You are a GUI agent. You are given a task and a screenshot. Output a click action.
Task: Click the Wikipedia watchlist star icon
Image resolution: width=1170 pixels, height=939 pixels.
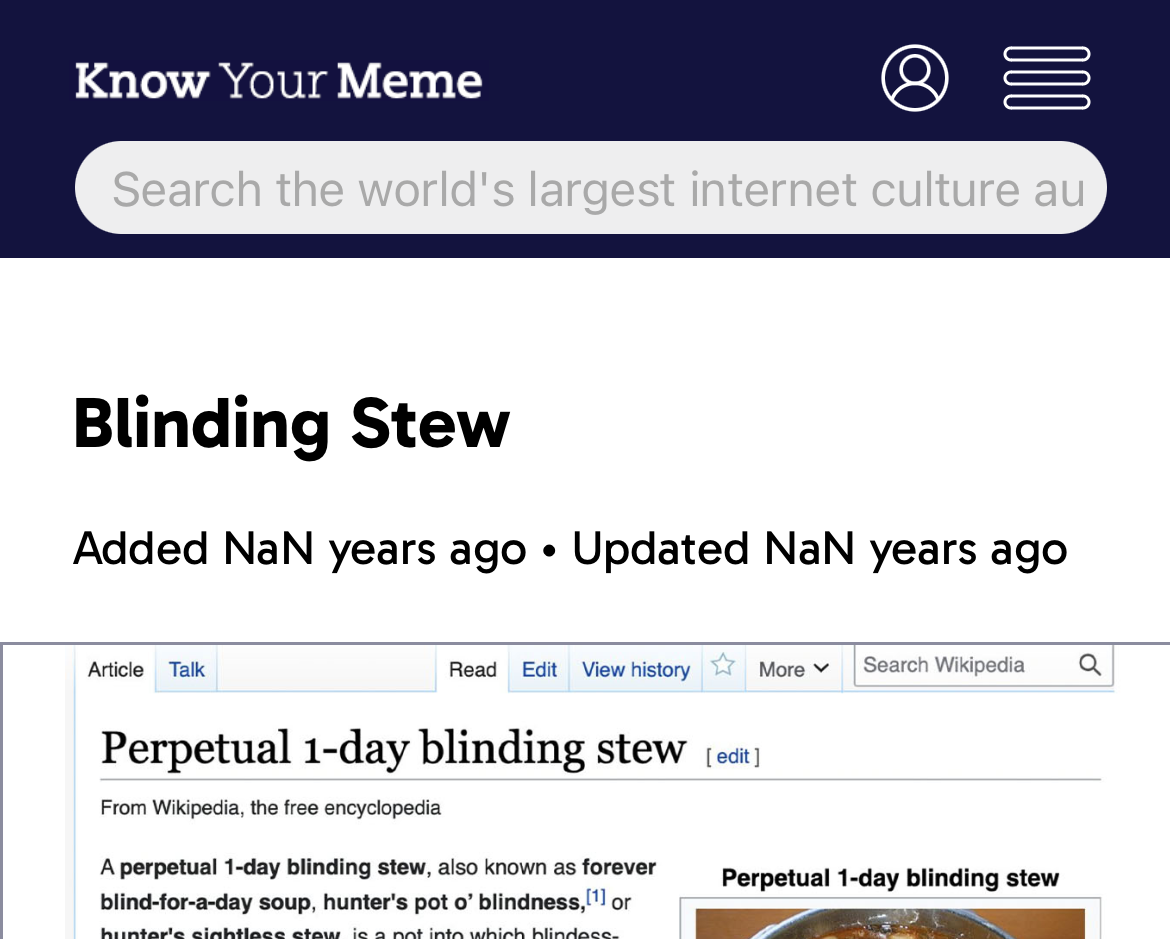pyautogui.click(x=723, y=666)
